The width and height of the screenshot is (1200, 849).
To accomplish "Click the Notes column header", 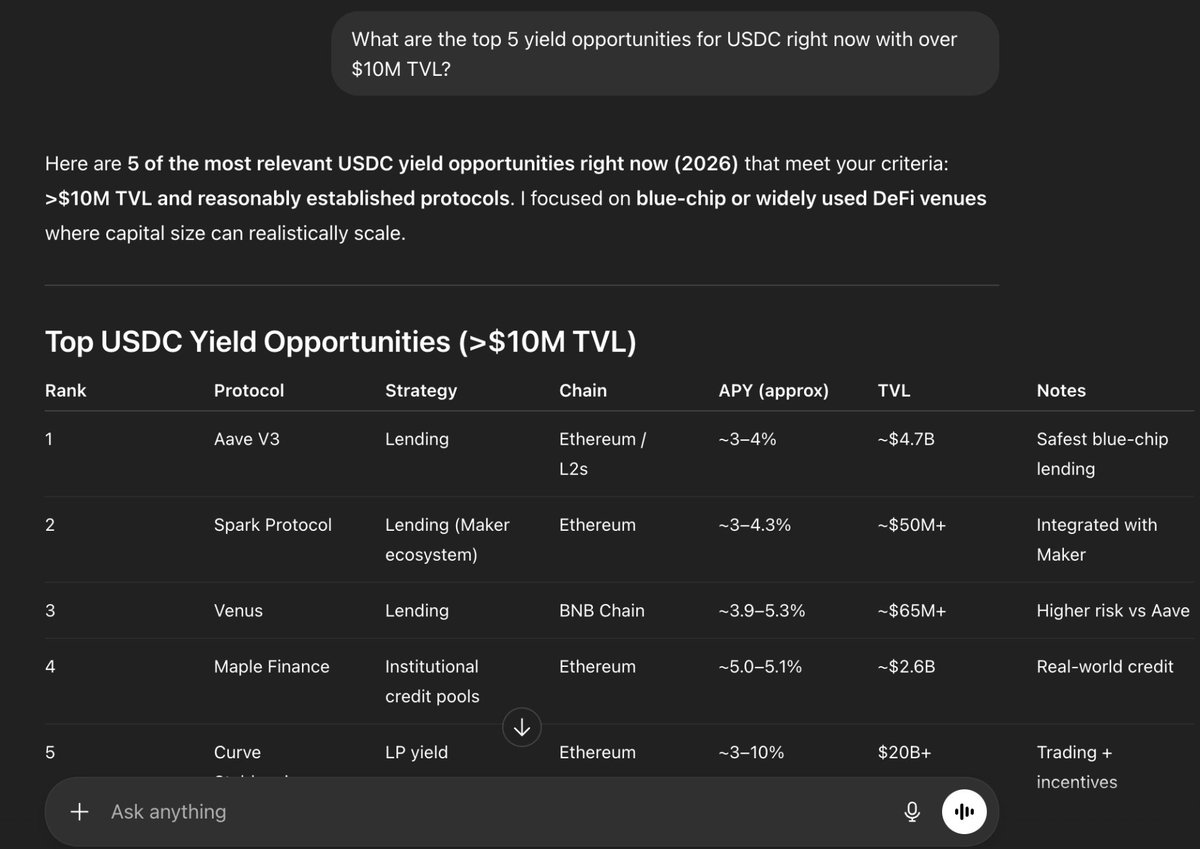I will (1061, 391).
